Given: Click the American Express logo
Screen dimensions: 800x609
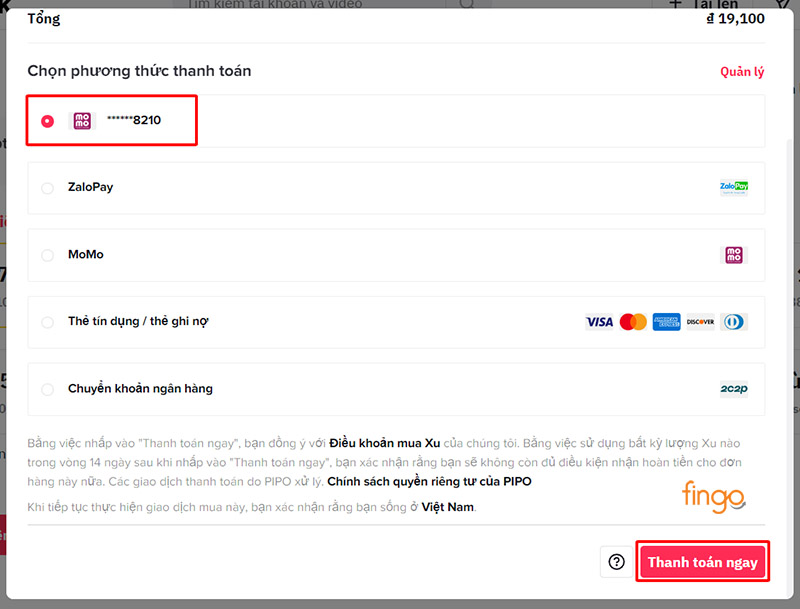Looking at the screenshot, I should click(x=666, y=322).
